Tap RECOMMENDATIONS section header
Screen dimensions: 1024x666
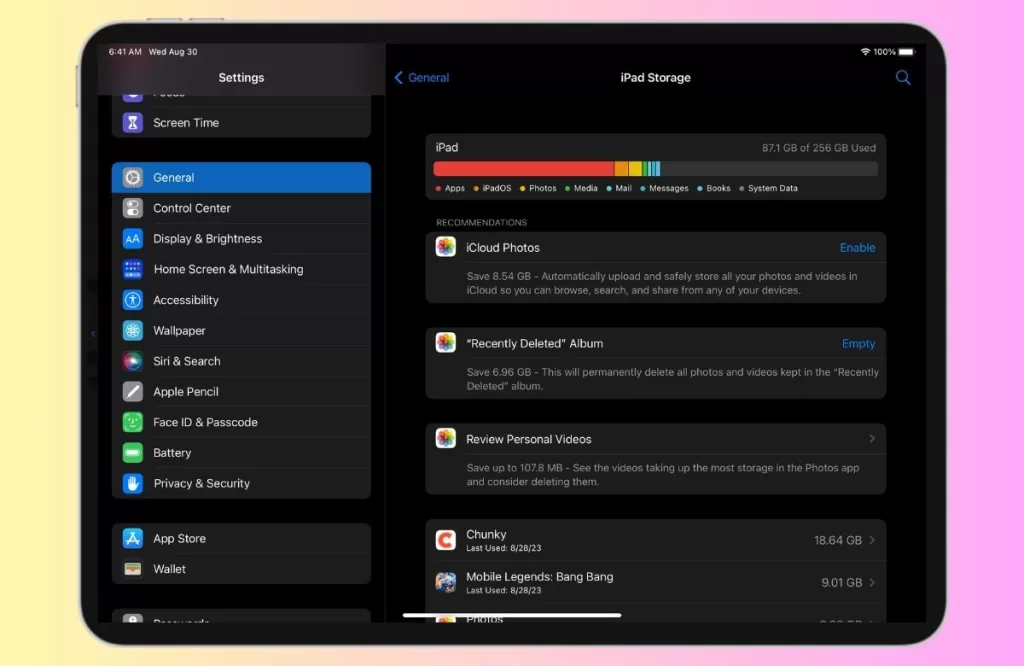(x=481, y=223)
